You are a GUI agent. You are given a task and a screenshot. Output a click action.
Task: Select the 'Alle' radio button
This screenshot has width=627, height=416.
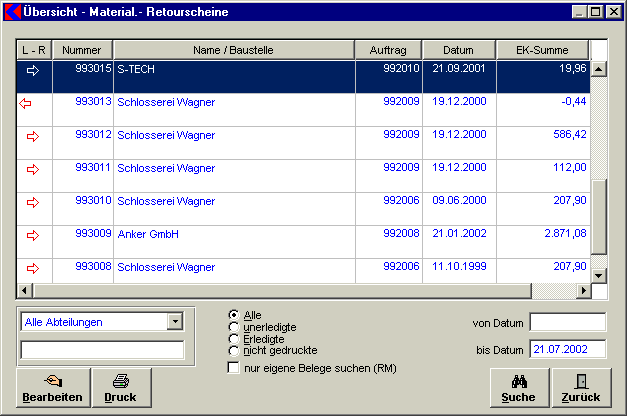pos(234,315)
